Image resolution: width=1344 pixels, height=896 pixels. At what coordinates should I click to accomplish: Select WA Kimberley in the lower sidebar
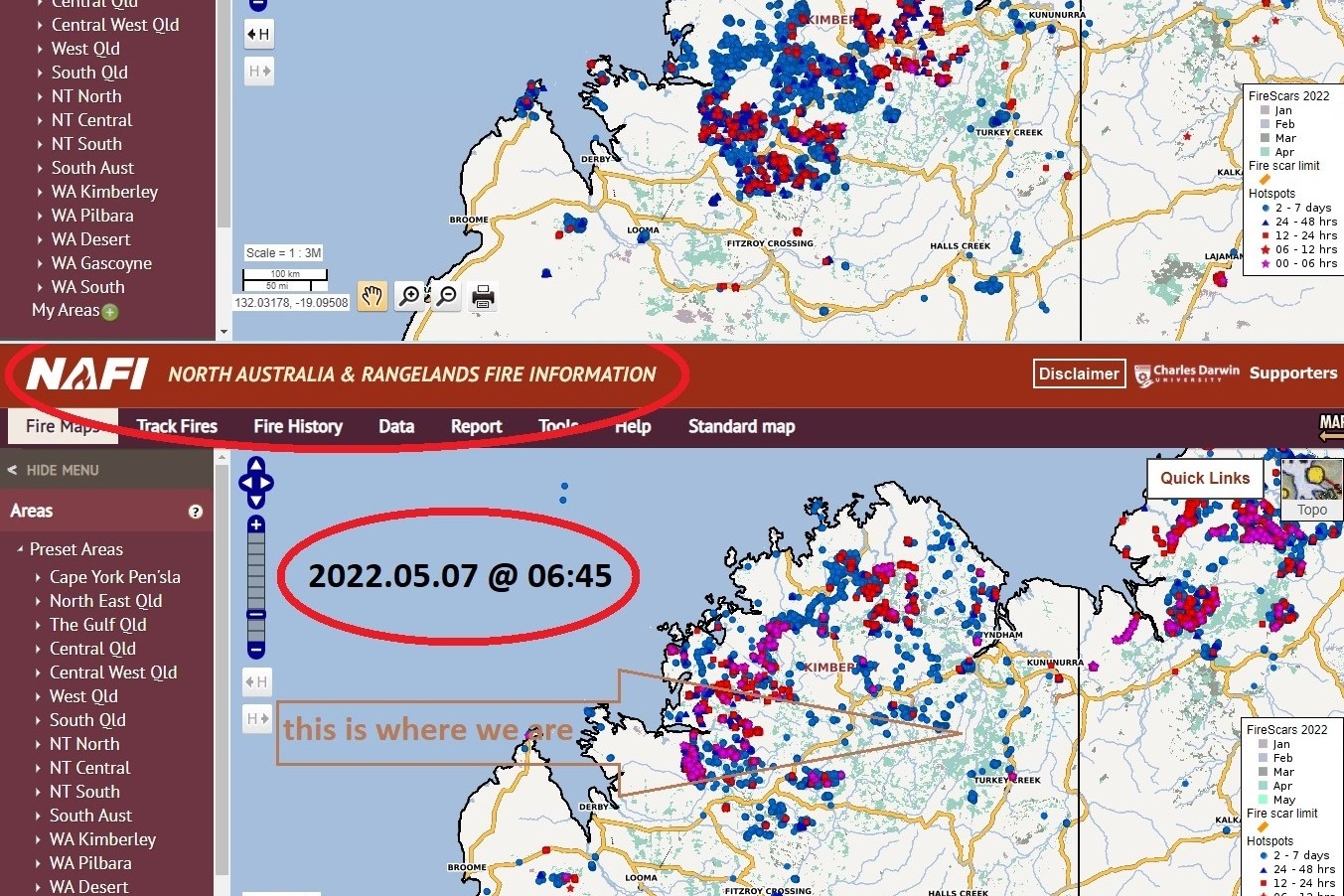(102, 839)
